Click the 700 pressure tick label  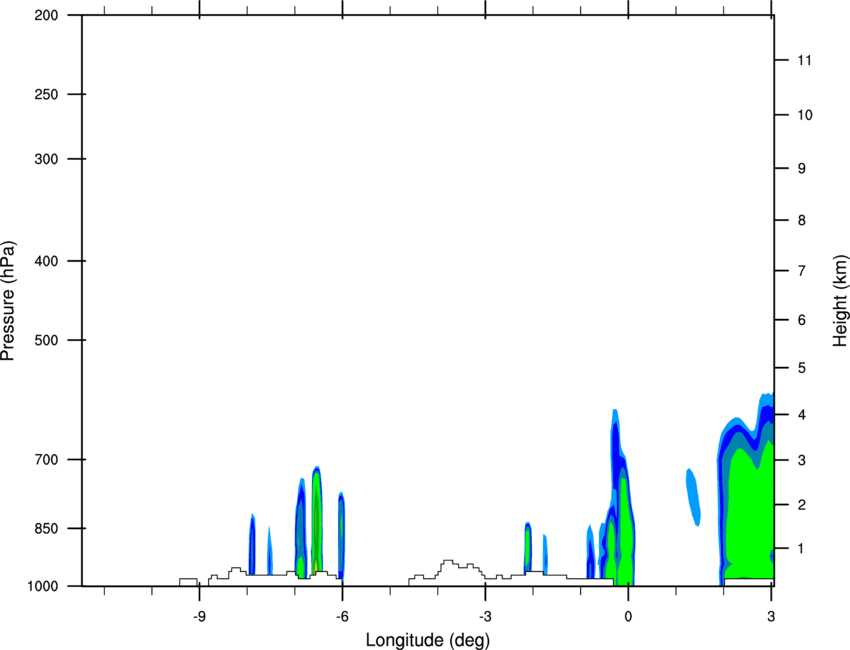pyautogui.click(x=46, y=459)
